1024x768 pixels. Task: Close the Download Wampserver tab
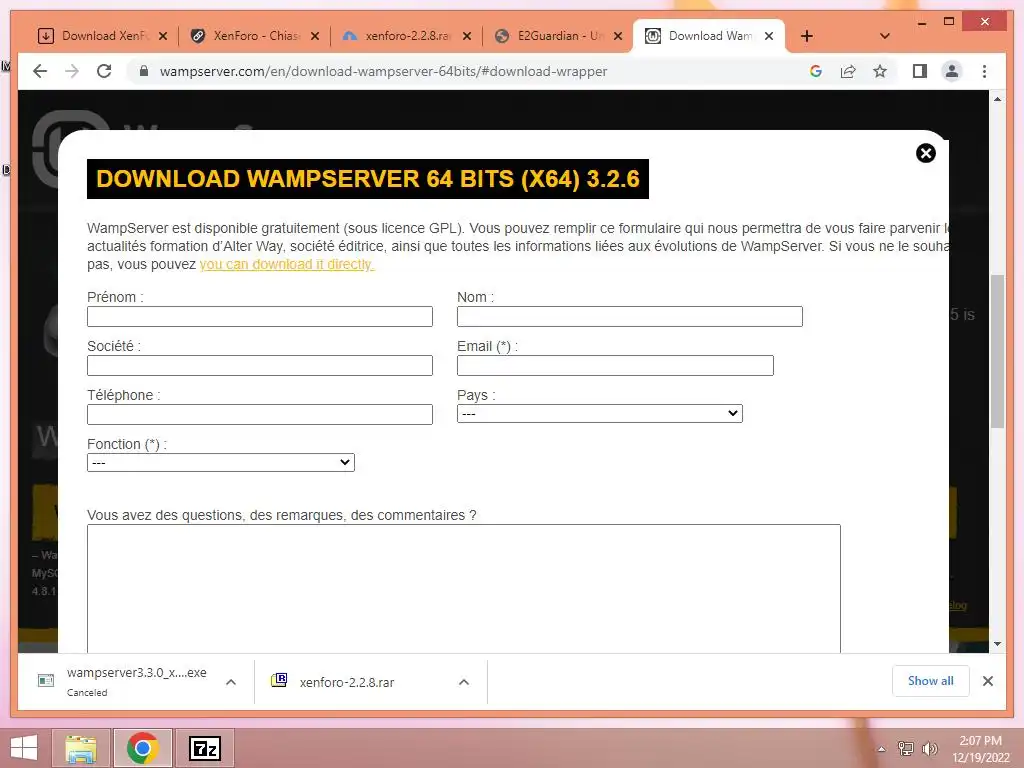(x=769, y=36)
